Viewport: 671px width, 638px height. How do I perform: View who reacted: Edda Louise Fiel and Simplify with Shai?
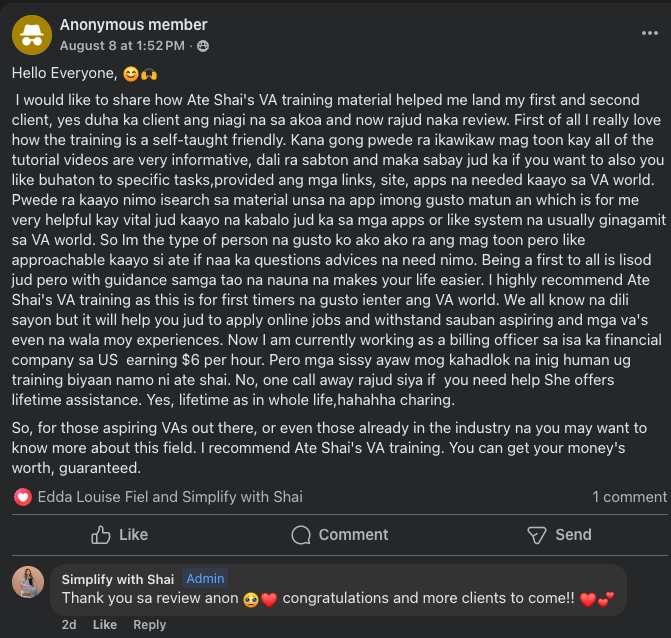click(x=170, y=497)
